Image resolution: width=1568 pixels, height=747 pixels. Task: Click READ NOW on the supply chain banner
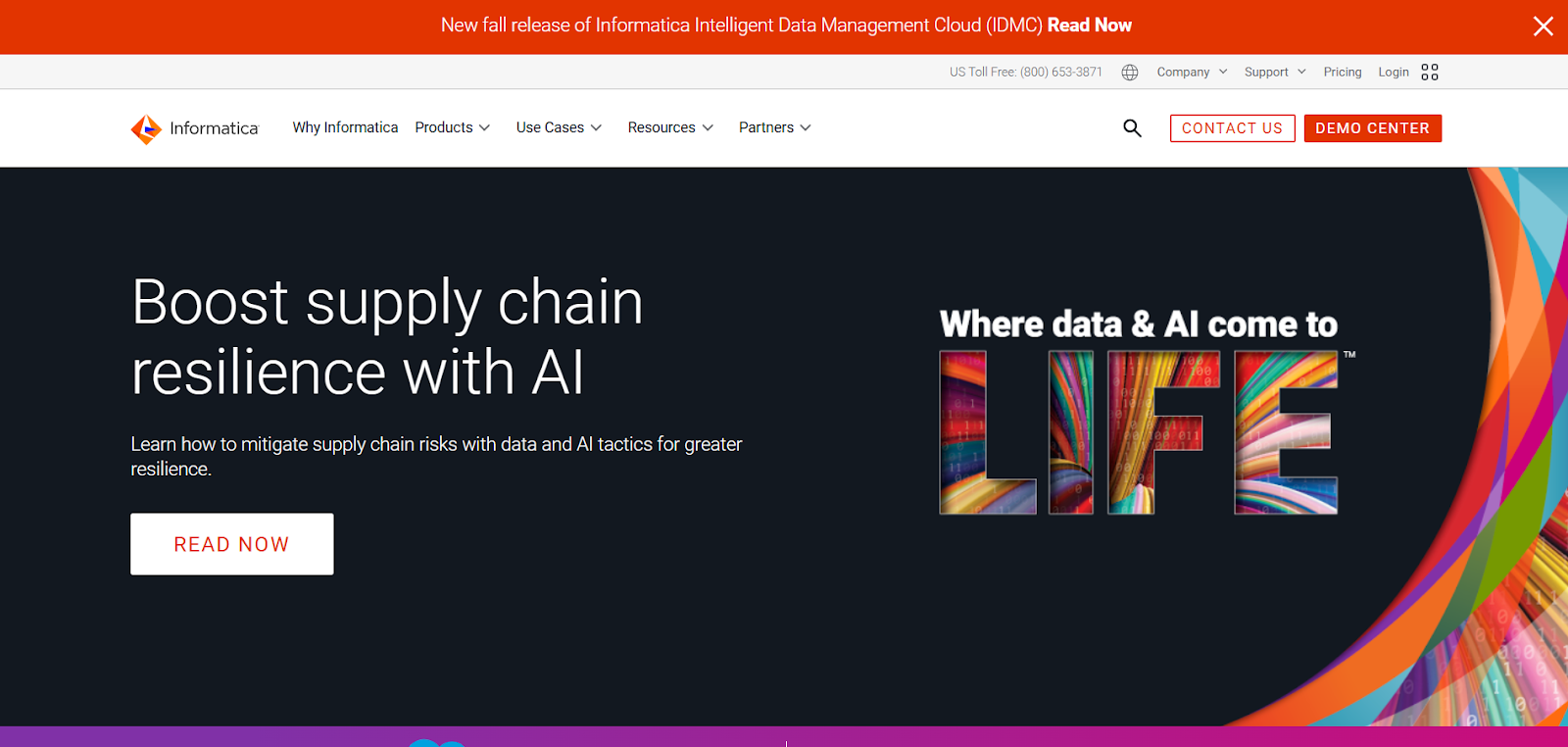(x=231, y=544)
